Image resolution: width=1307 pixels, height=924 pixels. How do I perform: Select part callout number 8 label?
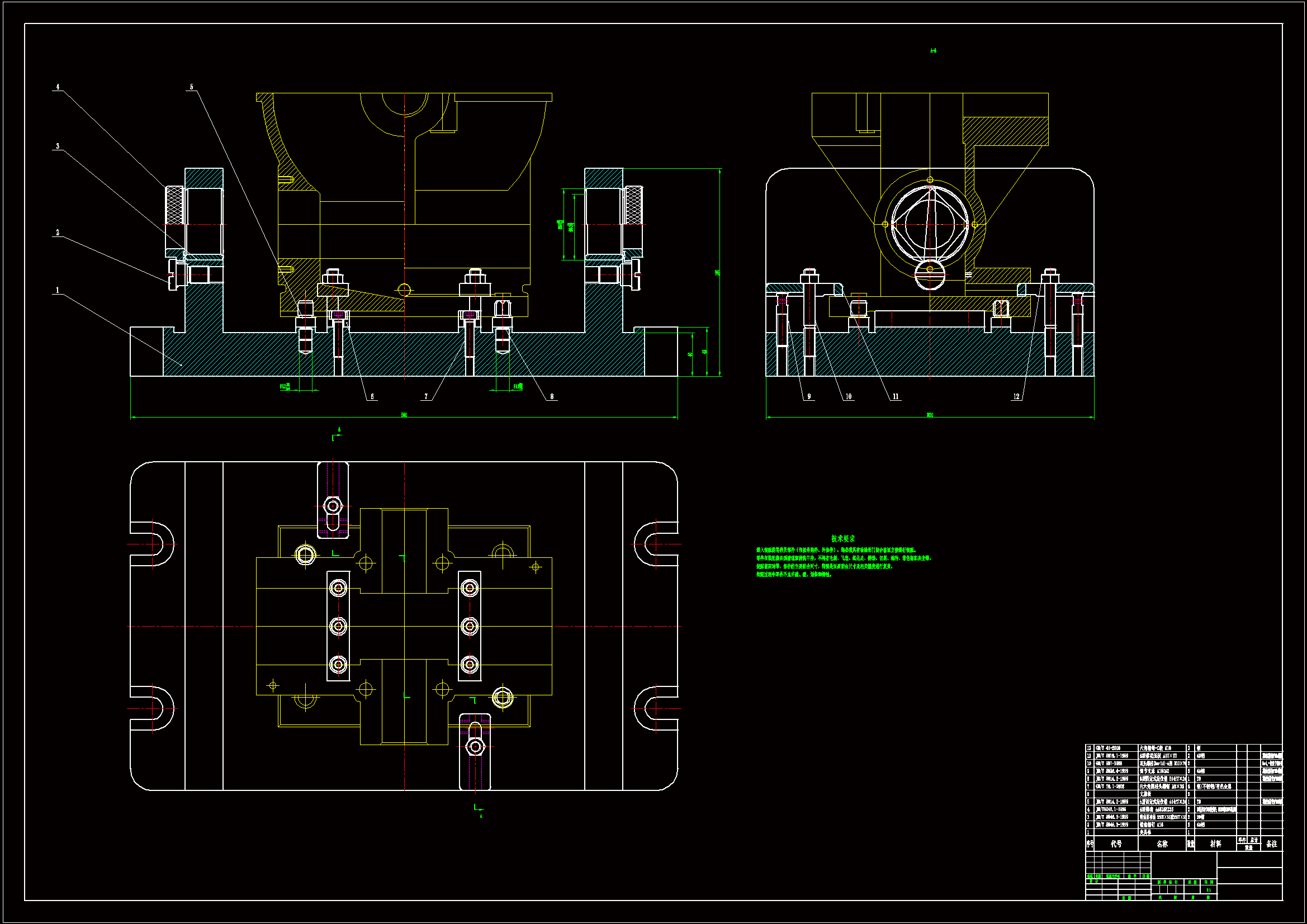551,397
